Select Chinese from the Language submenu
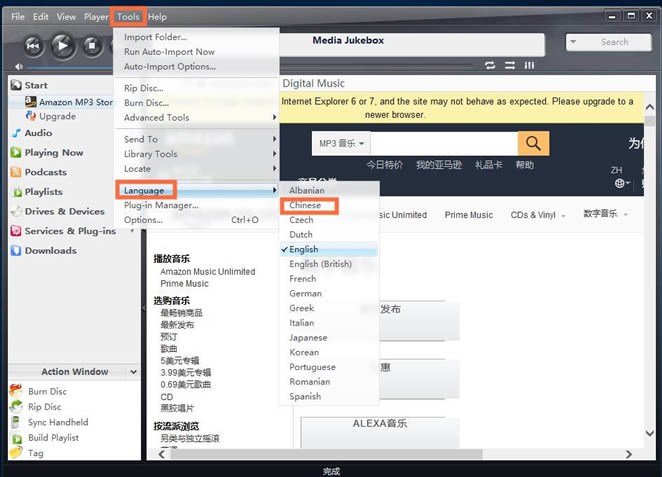The width and height of the screenshot is (662, 477). [306, 205]
